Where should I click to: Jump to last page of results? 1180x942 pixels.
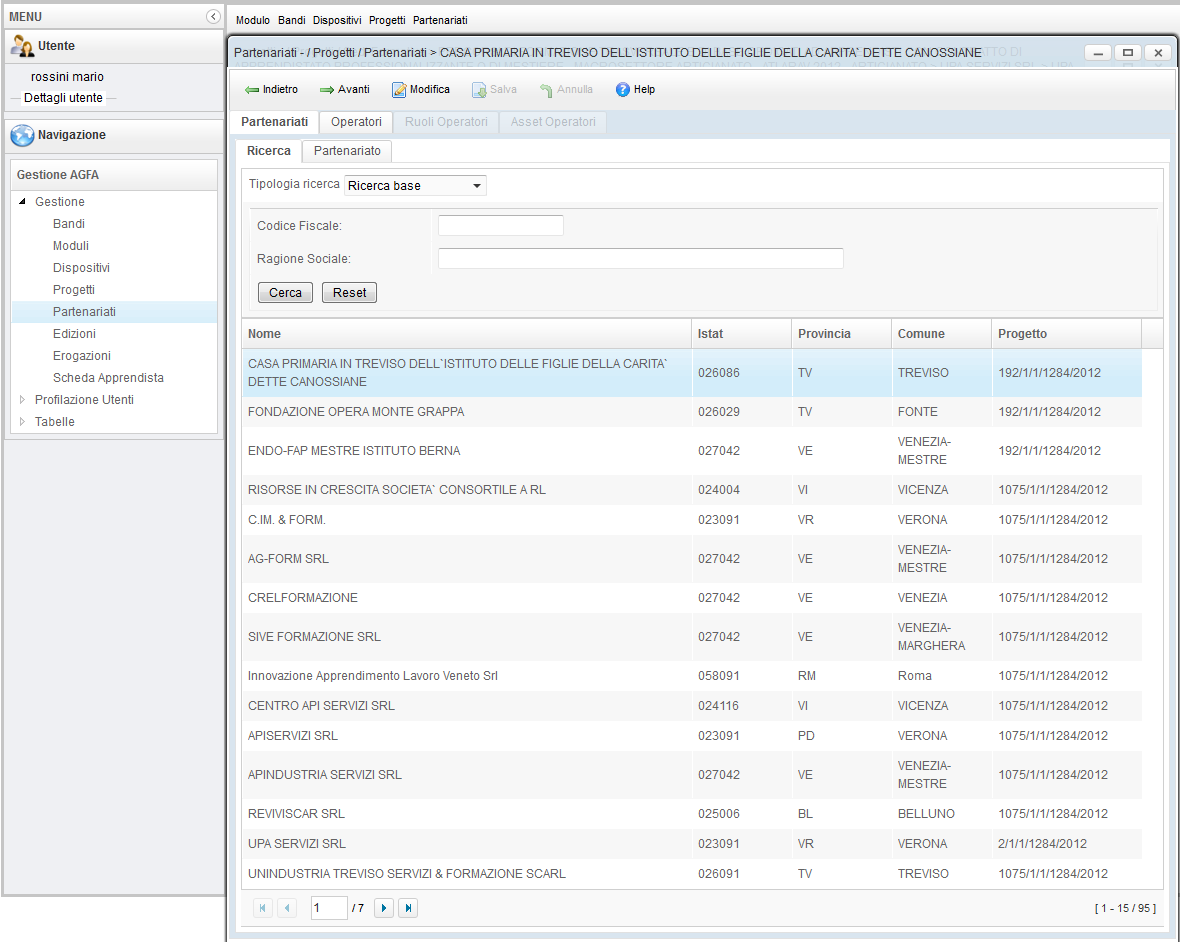(x=407, y=908)
